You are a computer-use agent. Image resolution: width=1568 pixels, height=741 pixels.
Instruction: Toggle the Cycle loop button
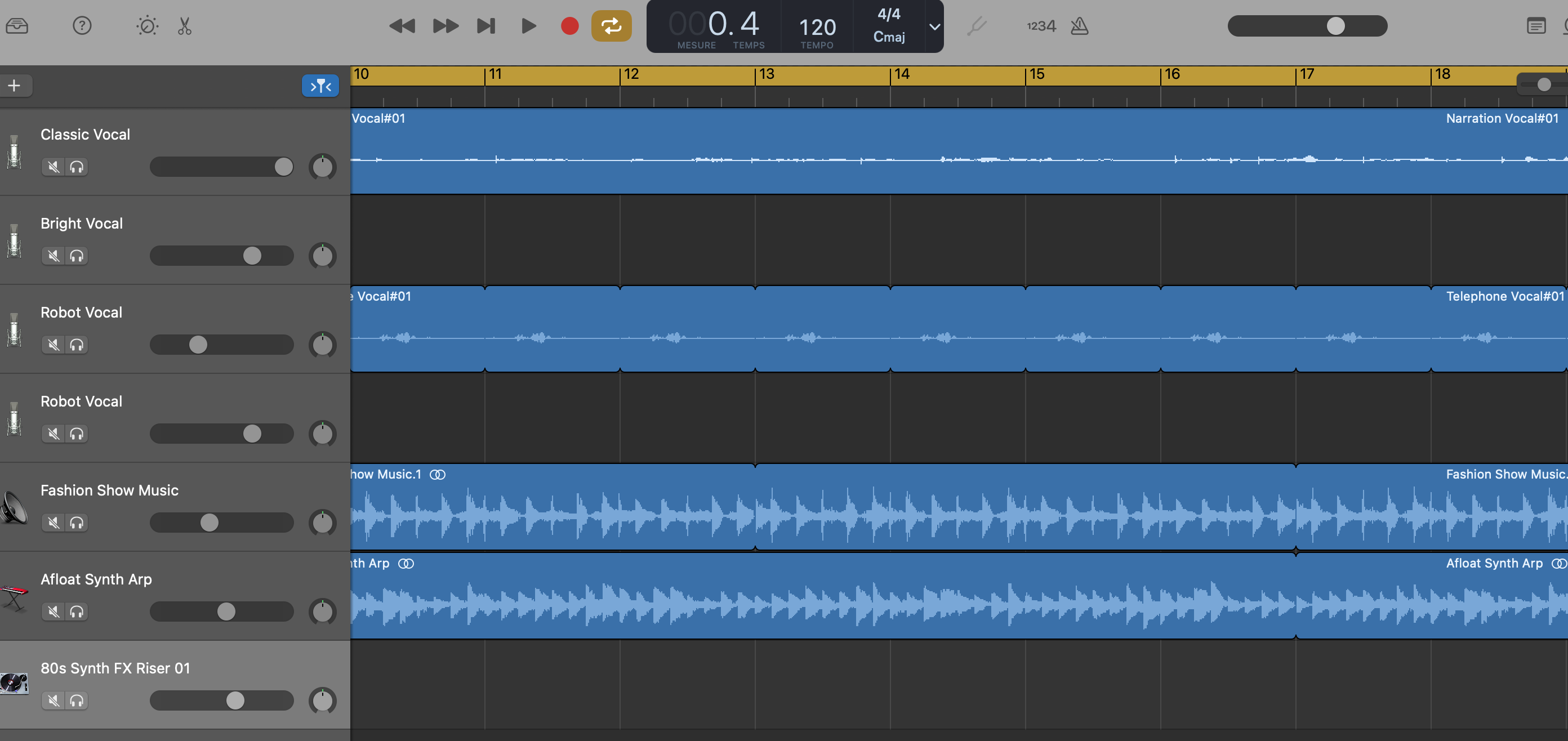(611, 26)
